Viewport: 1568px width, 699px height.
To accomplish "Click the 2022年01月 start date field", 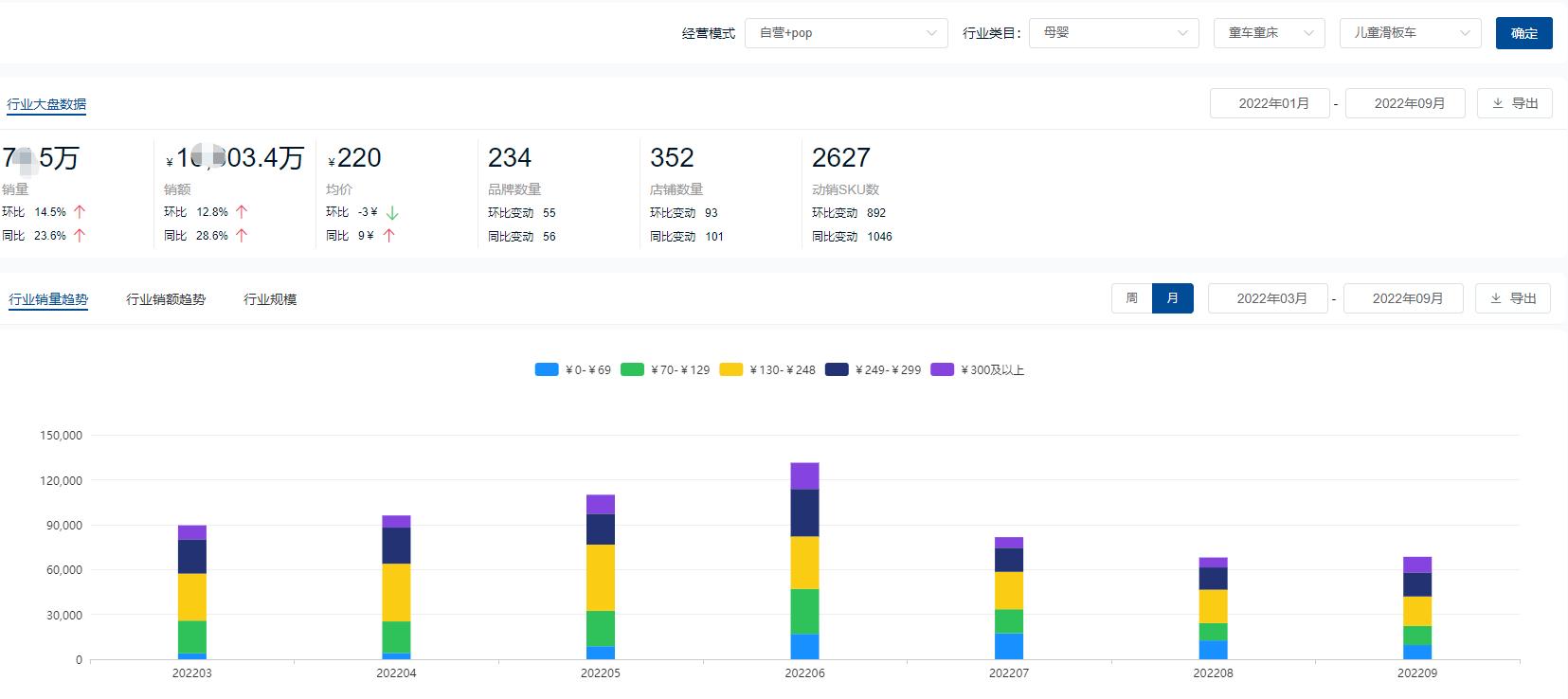I will pos(1273,103).
